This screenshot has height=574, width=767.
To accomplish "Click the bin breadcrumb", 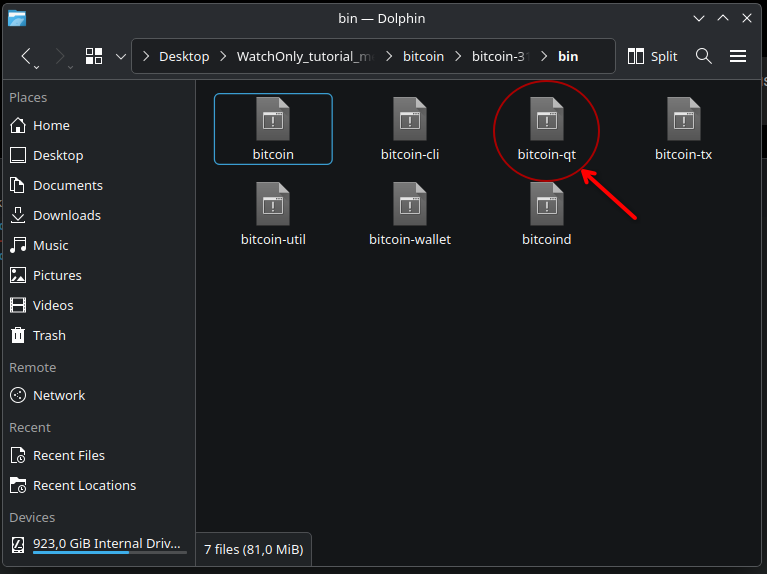I will pos(568,57).
